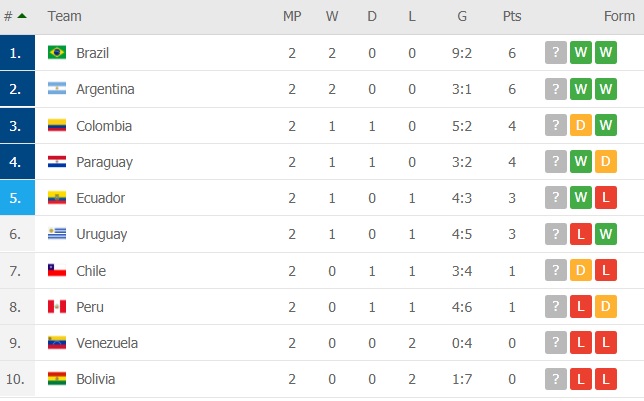
Task: Click the Brazil flag icon
Action: click(x=57, y=53)
